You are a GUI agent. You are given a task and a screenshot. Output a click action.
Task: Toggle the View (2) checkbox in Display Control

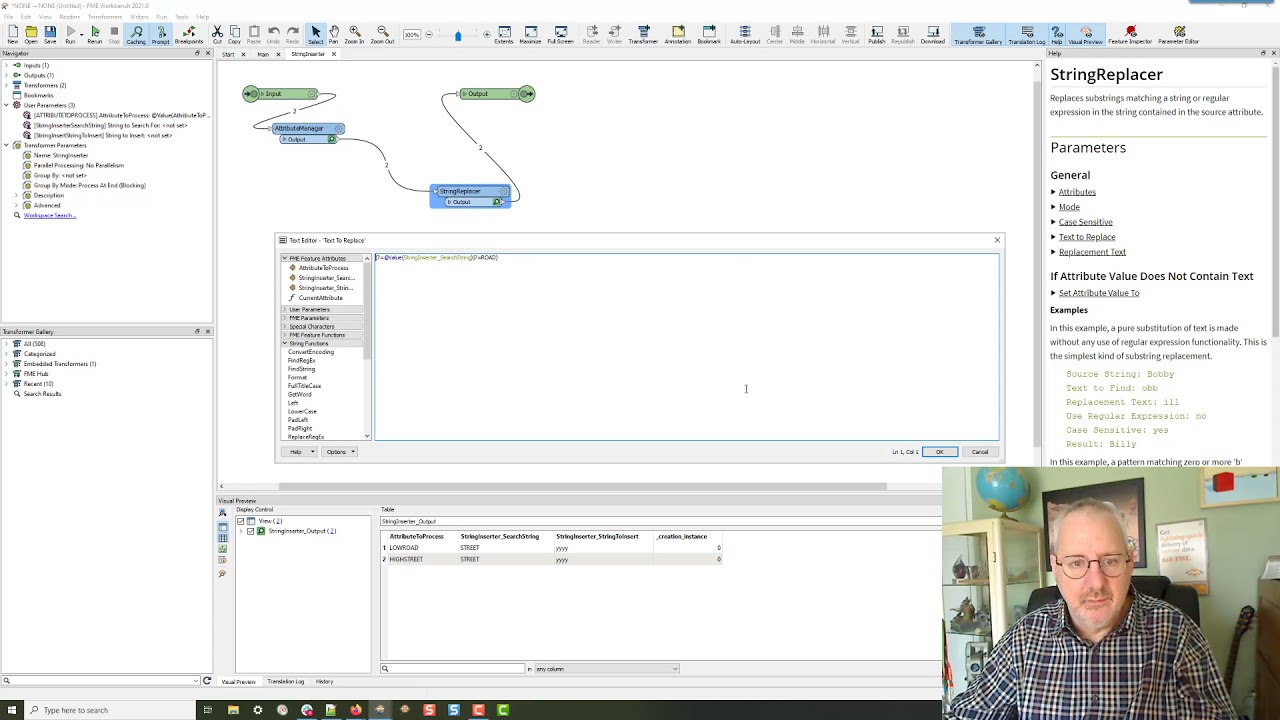point(240,521)
